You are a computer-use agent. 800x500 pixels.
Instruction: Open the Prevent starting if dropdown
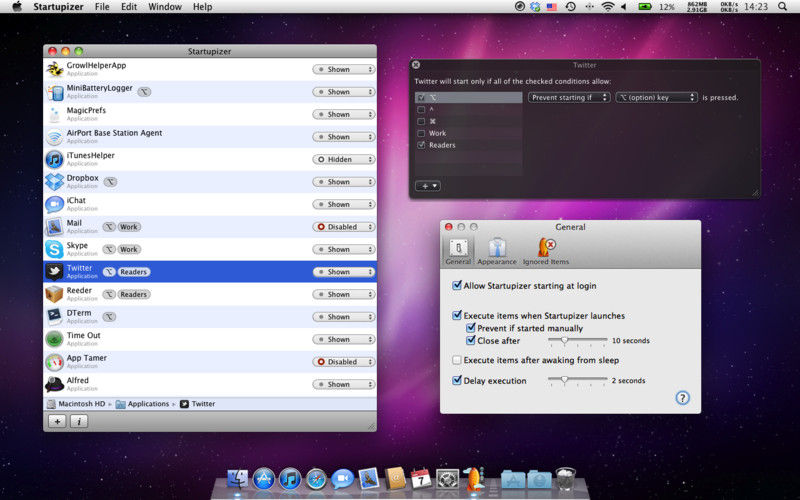[569, 97]
